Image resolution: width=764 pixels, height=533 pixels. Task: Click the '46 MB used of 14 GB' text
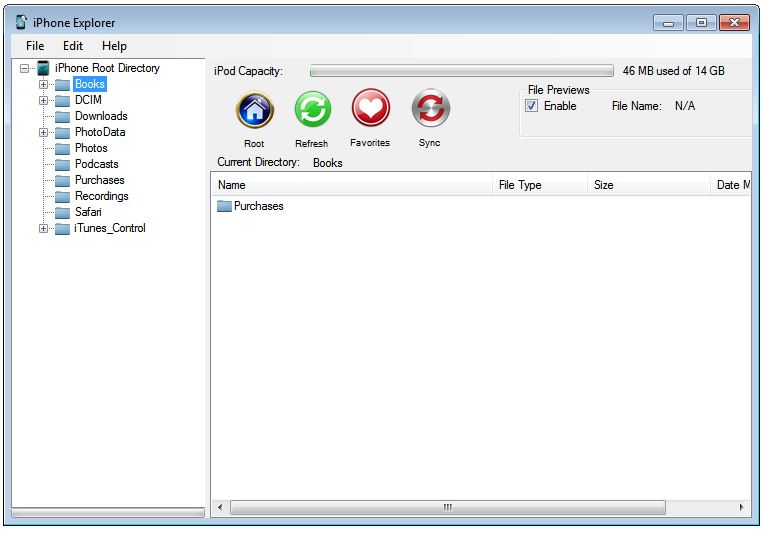pos(673,71)
